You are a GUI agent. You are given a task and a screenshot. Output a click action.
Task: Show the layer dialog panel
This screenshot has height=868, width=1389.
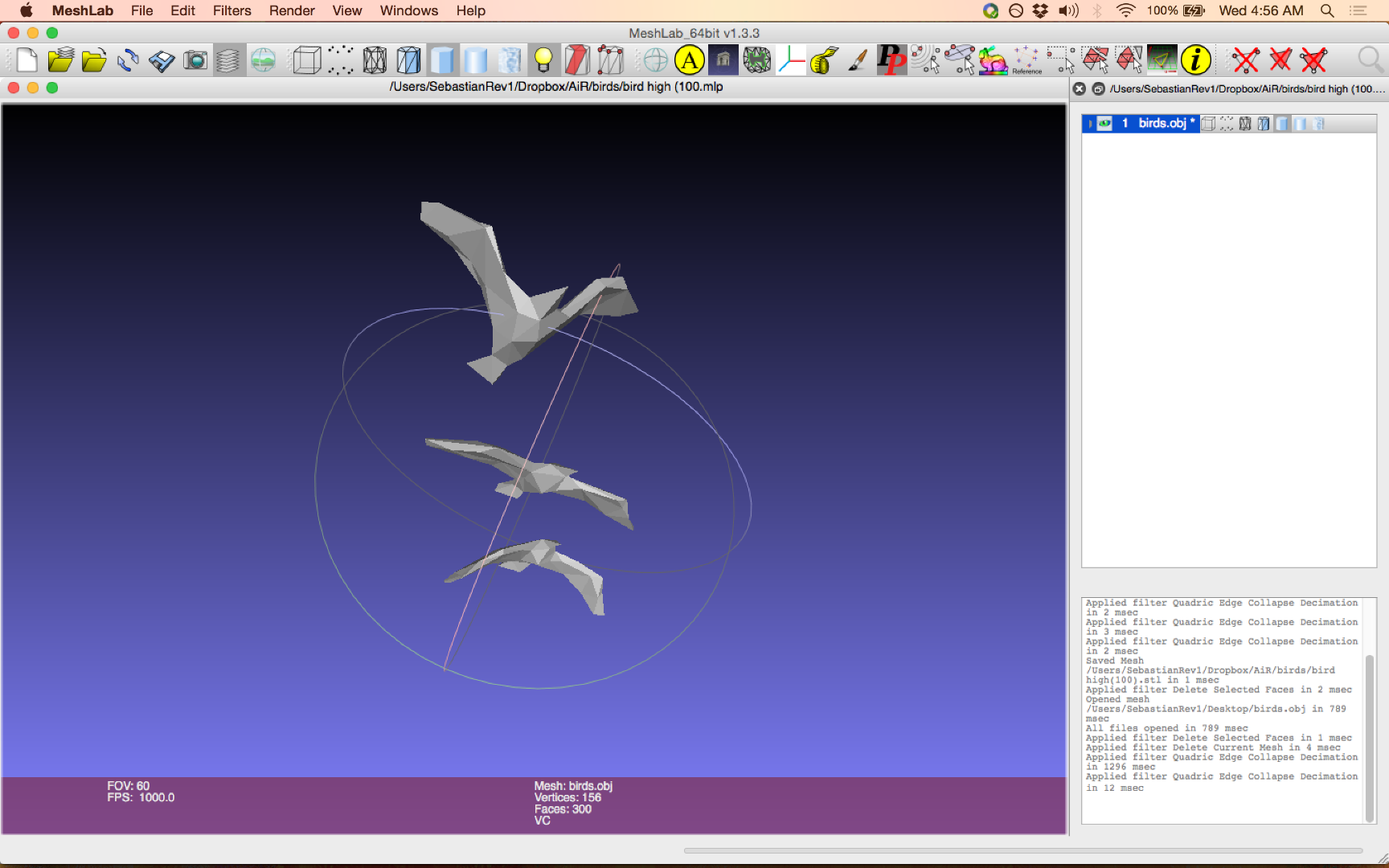click(x=229, y=59)
